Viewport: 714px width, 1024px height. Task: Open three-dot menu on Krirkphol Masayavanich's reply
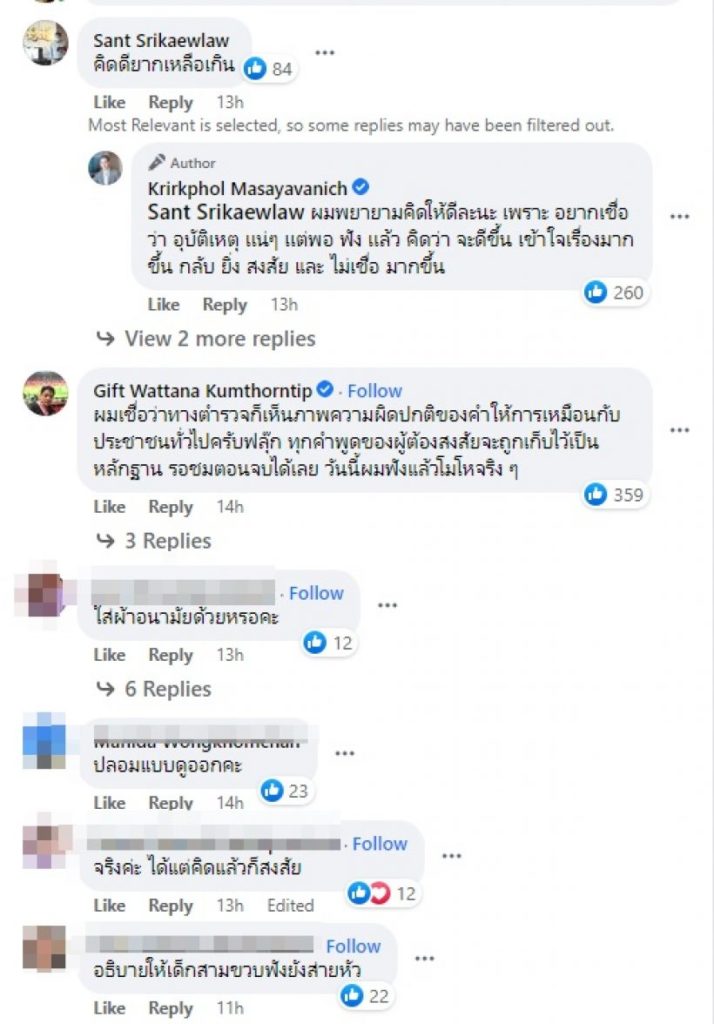click(x=679, y=217)
